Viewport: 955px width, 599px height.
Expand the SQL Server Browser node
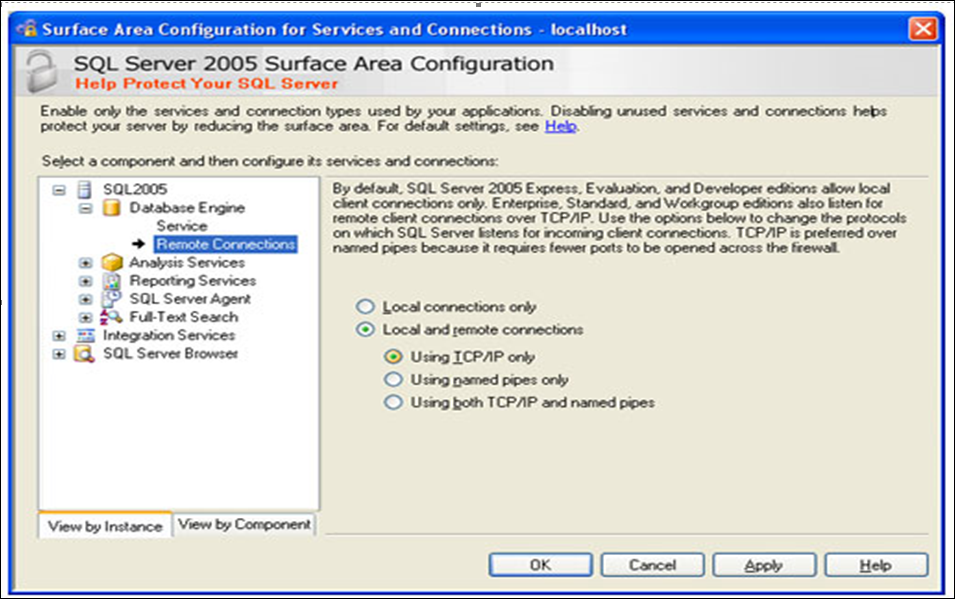[59, 354]
